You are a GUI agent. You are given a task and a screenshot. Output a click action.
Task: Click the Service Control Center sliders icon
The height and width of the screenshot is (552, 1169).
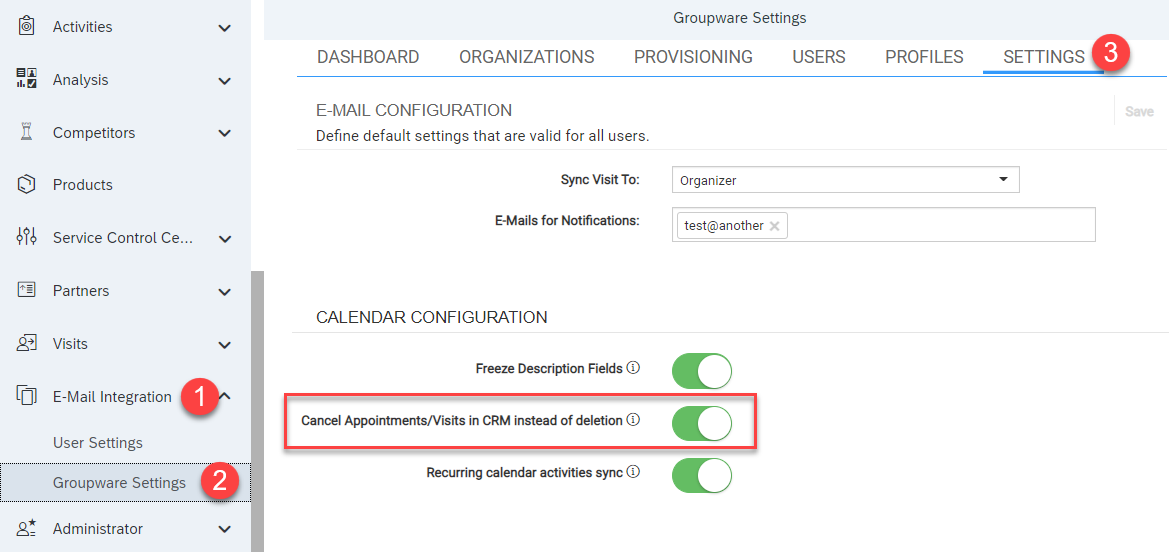[x=26, y=238]
